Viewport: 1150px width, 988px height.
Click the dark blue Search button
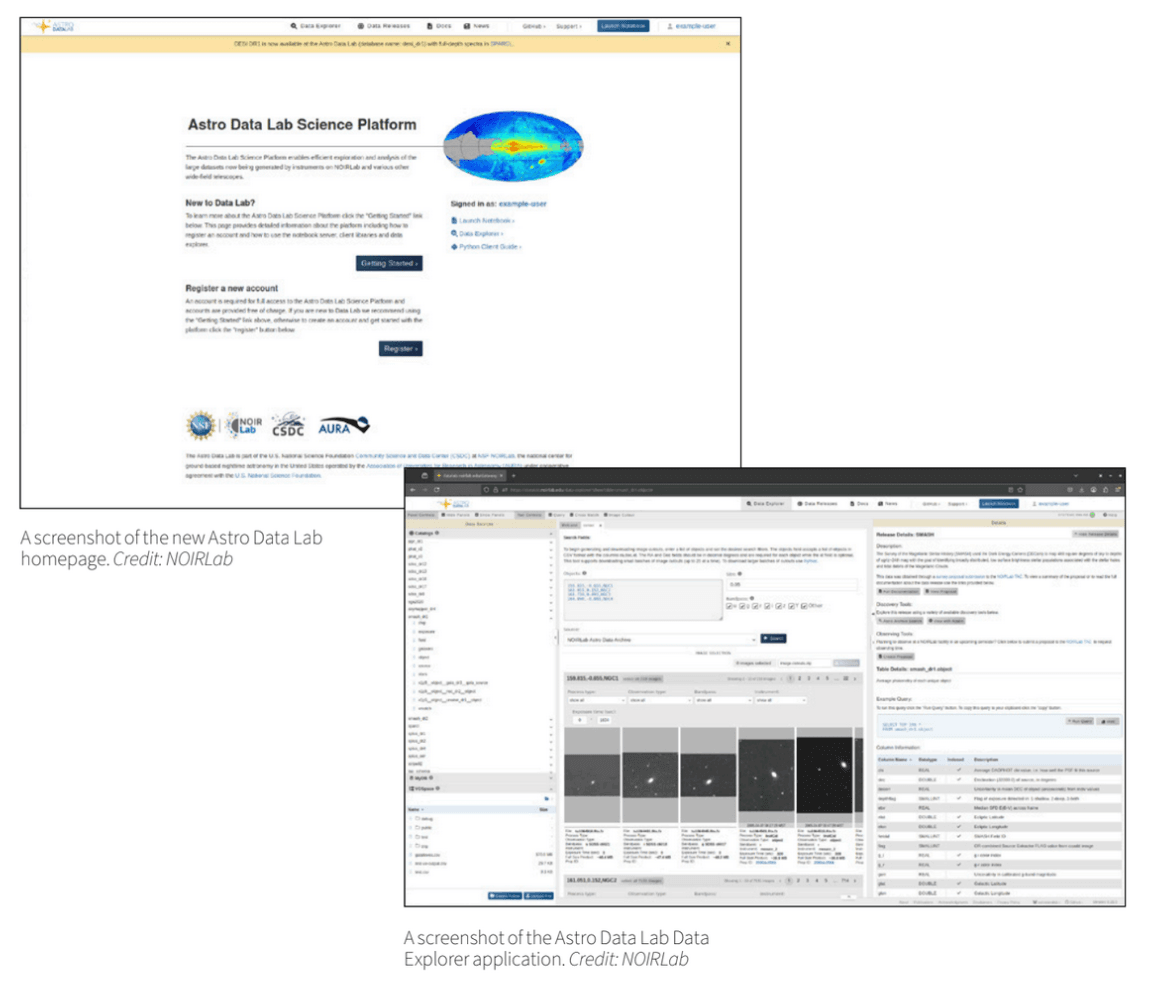[773, 639]
